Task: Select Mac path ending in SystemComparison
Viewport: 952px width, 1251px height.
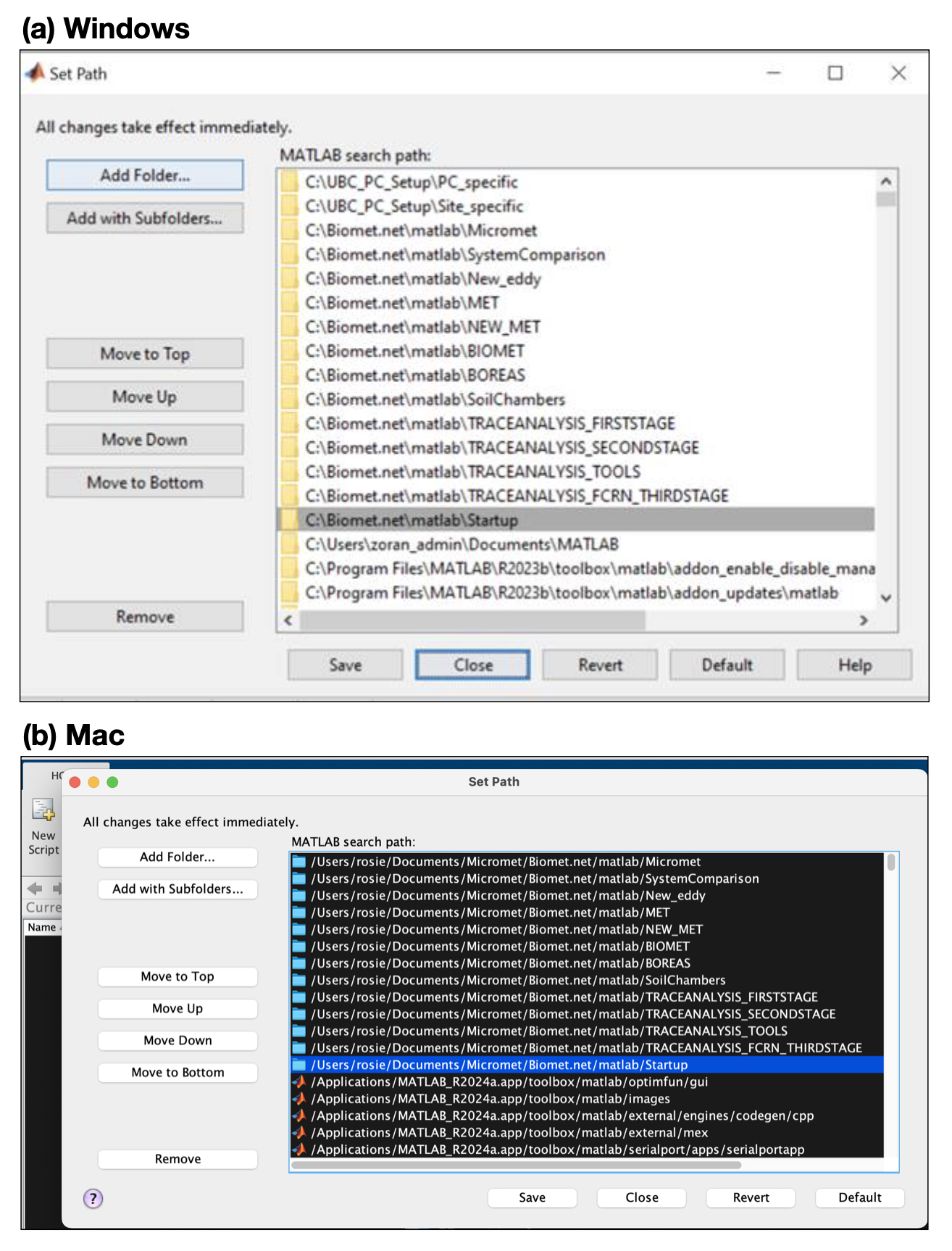Action: pyautogui.click(x=587, y=878)
